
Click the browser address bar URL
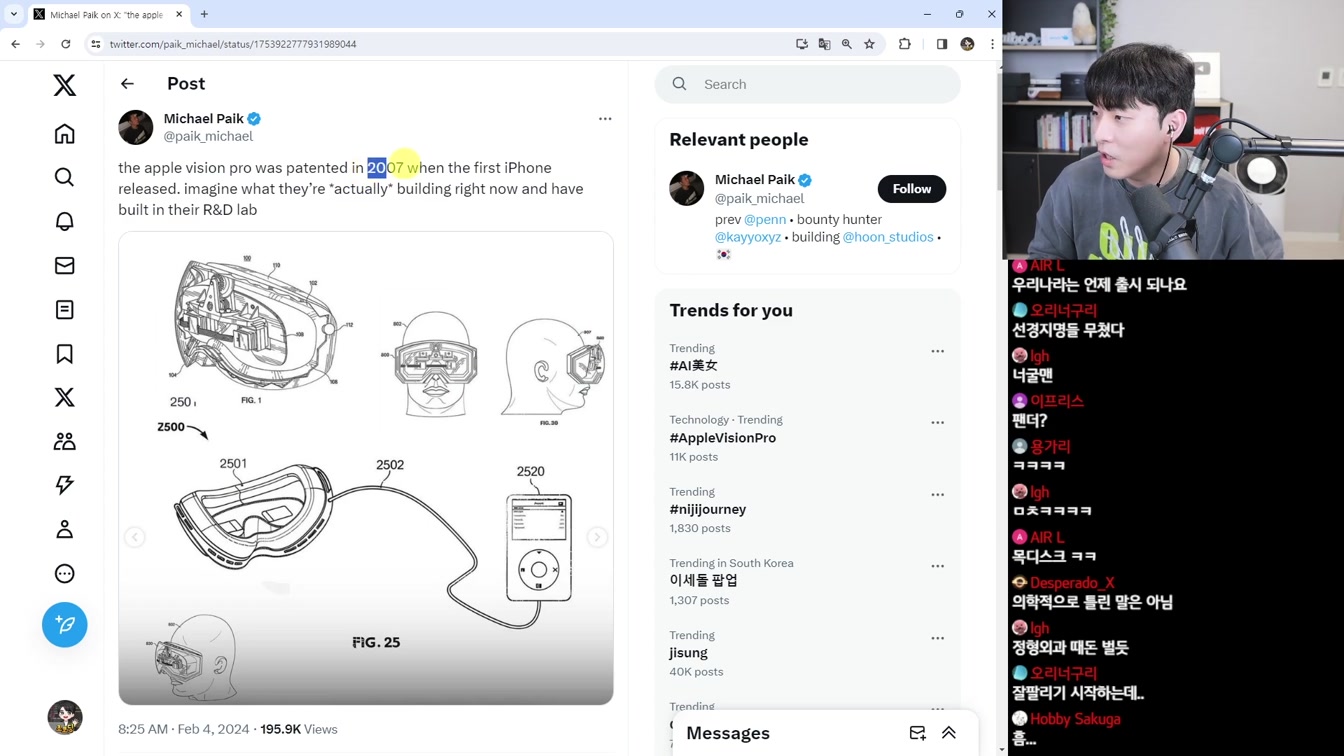pyautogui.click(x=233, y=44)
